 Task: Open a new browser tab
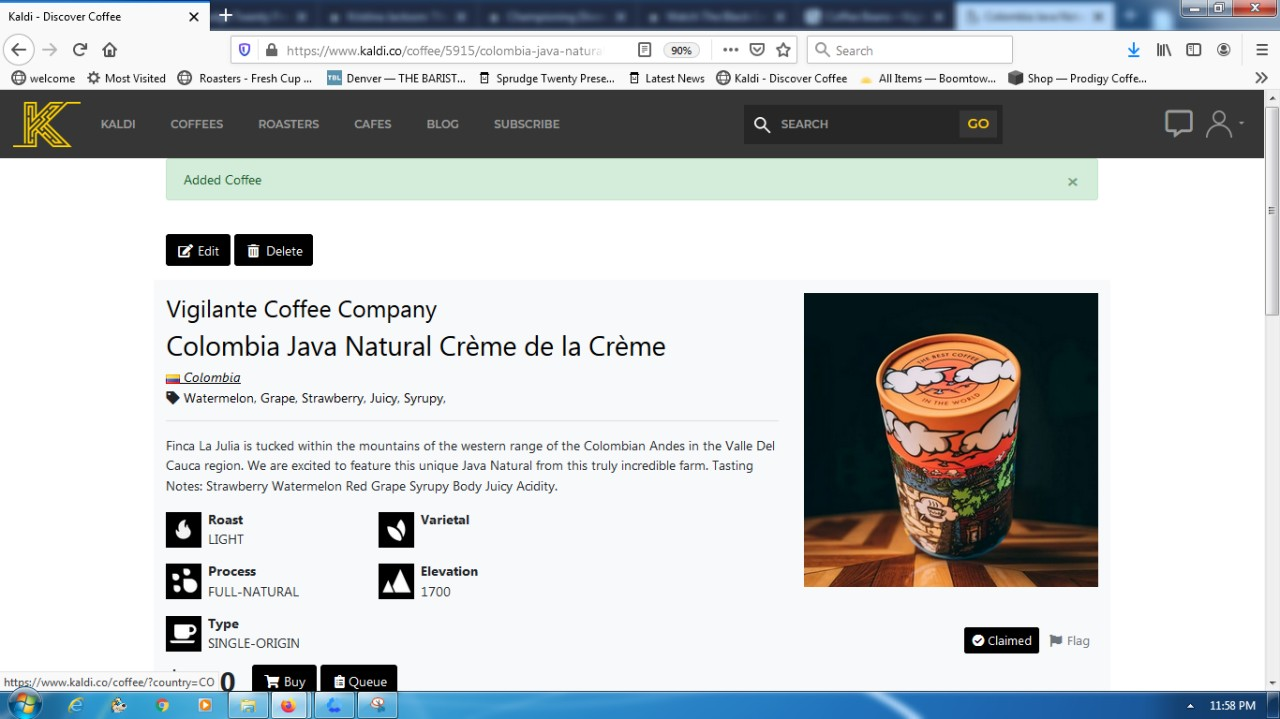point(226,15)
